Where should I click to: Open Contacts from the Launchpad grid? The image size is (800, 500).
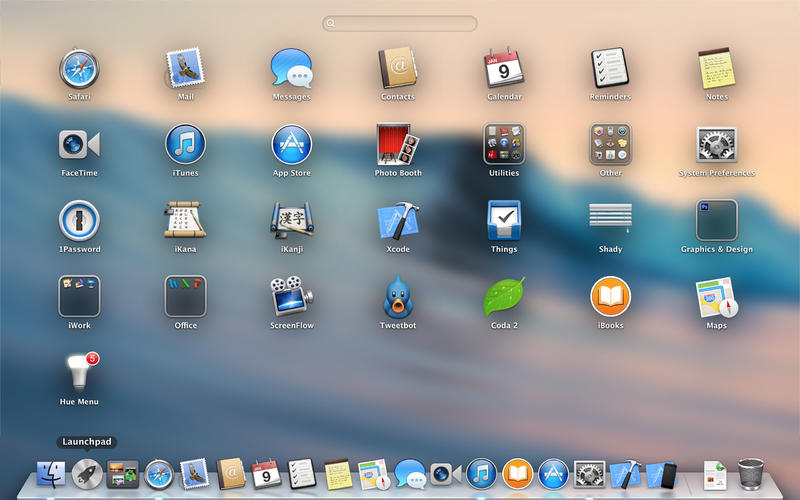coord(398,68)
